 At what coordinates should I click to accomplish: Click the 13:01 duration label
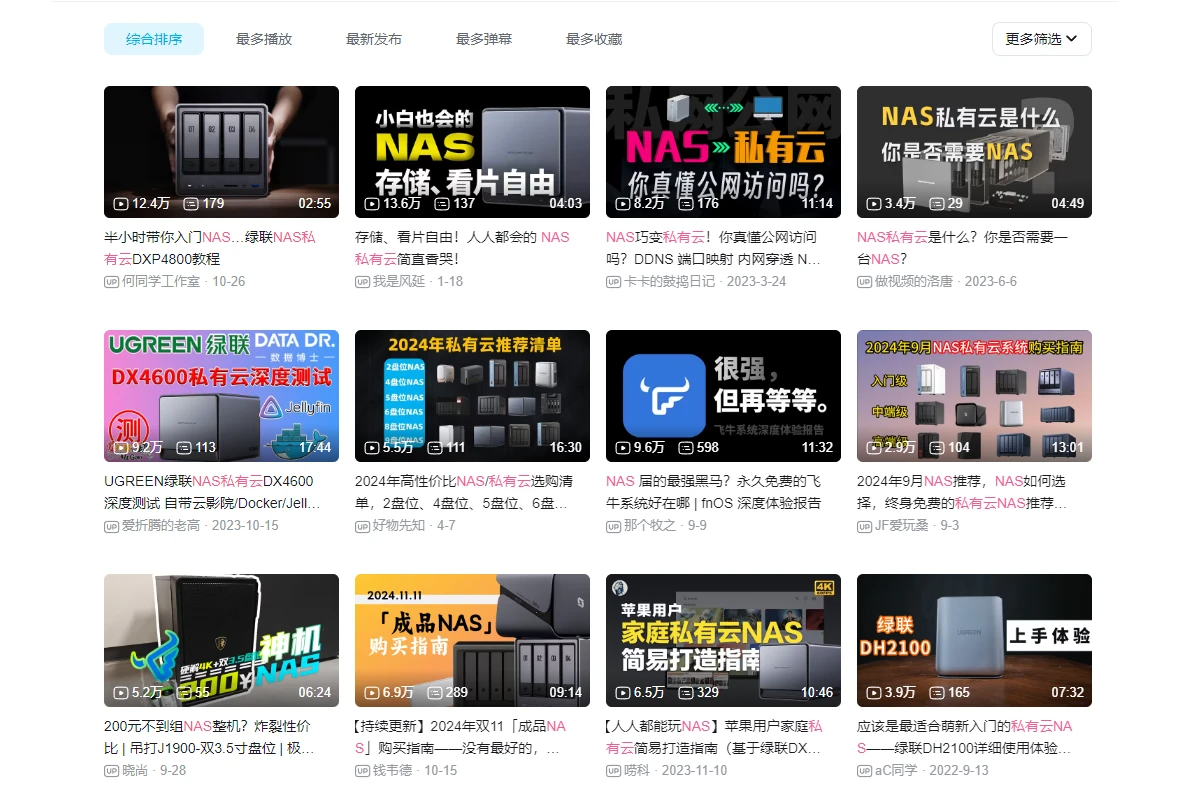click(1067, 447)
